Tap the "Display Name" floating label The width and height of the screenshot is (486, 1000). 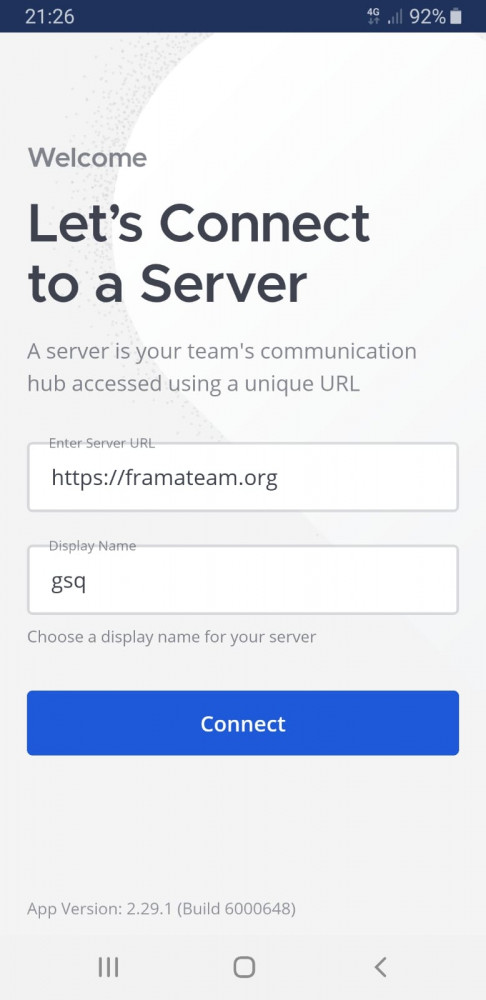click(x=92, y=546)
